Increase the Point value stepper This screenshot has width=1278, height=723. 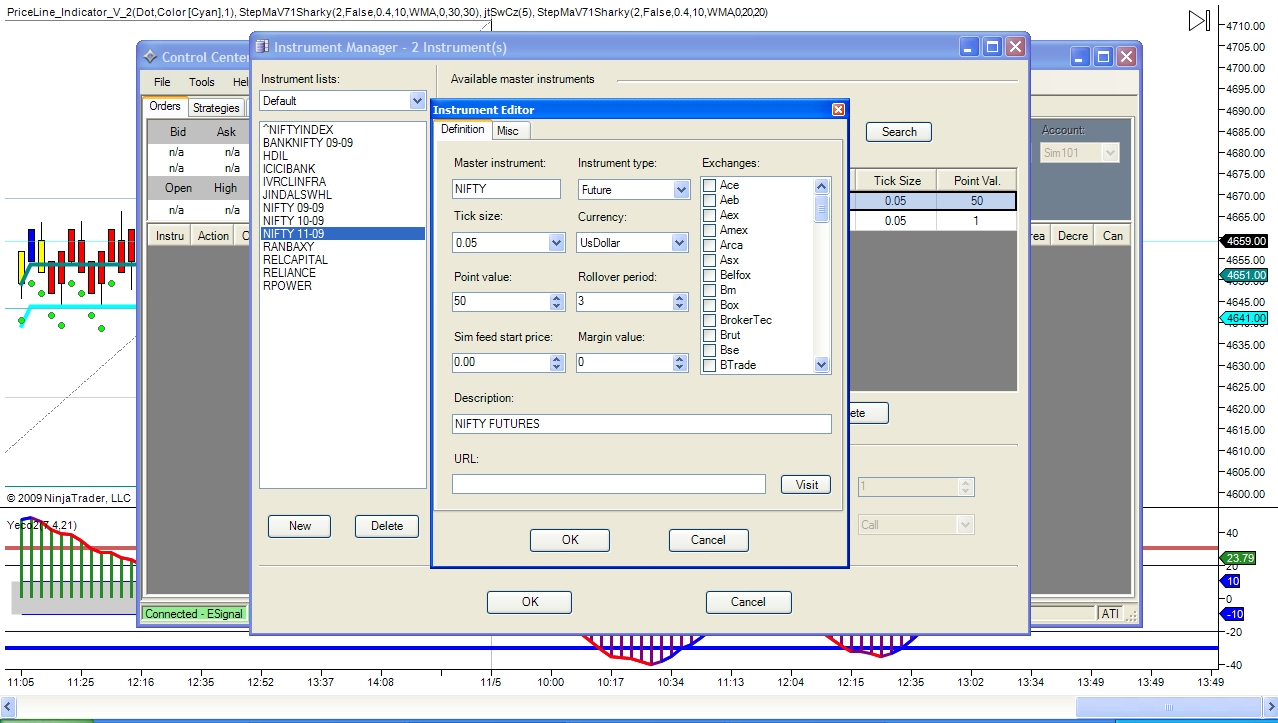[557, 297]
